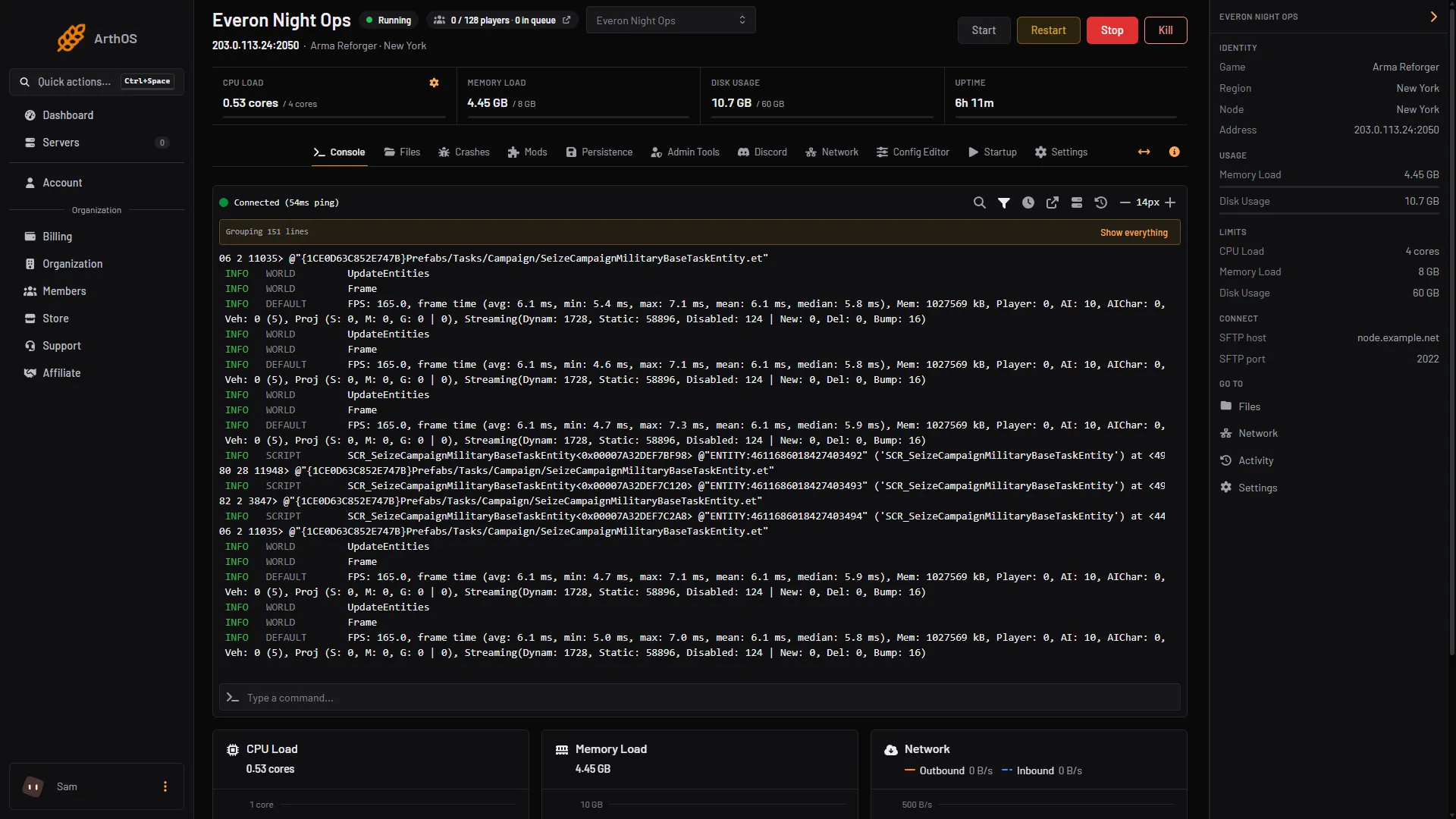
Task: Pop out the console in new window
Action: (x=1053, y=202)
